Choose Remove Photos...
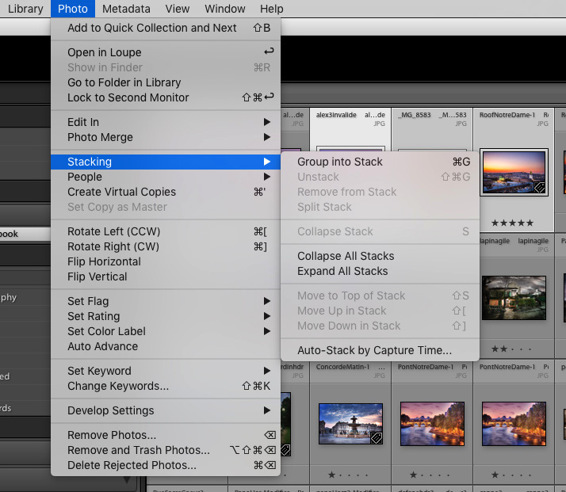The height and width of the screenshot is (492, 566). coord(166,435)
